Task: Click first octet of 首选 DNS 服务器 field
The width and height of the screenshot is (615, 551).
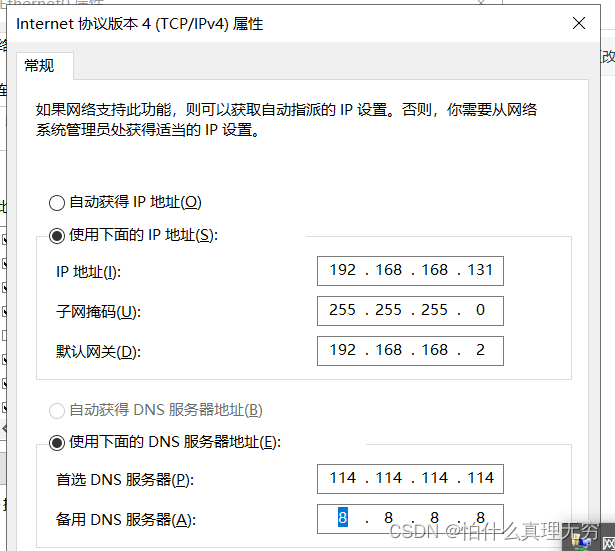Action: point(343,478)
